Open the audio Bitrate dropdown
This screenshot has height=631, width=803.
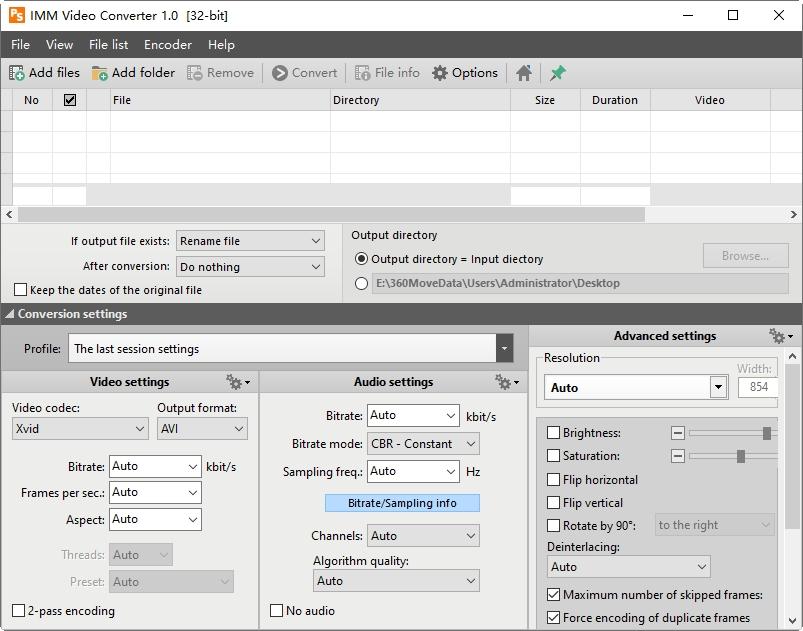(413, 415)
